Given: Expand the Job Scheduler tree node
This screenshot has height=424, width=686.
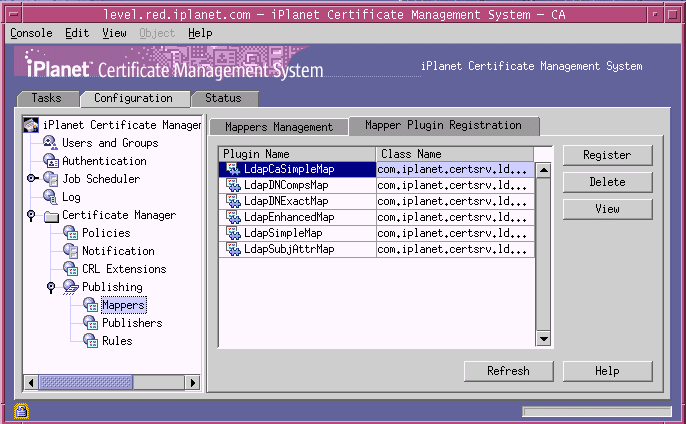Looking at the screenshot, I should coord(32,179).
